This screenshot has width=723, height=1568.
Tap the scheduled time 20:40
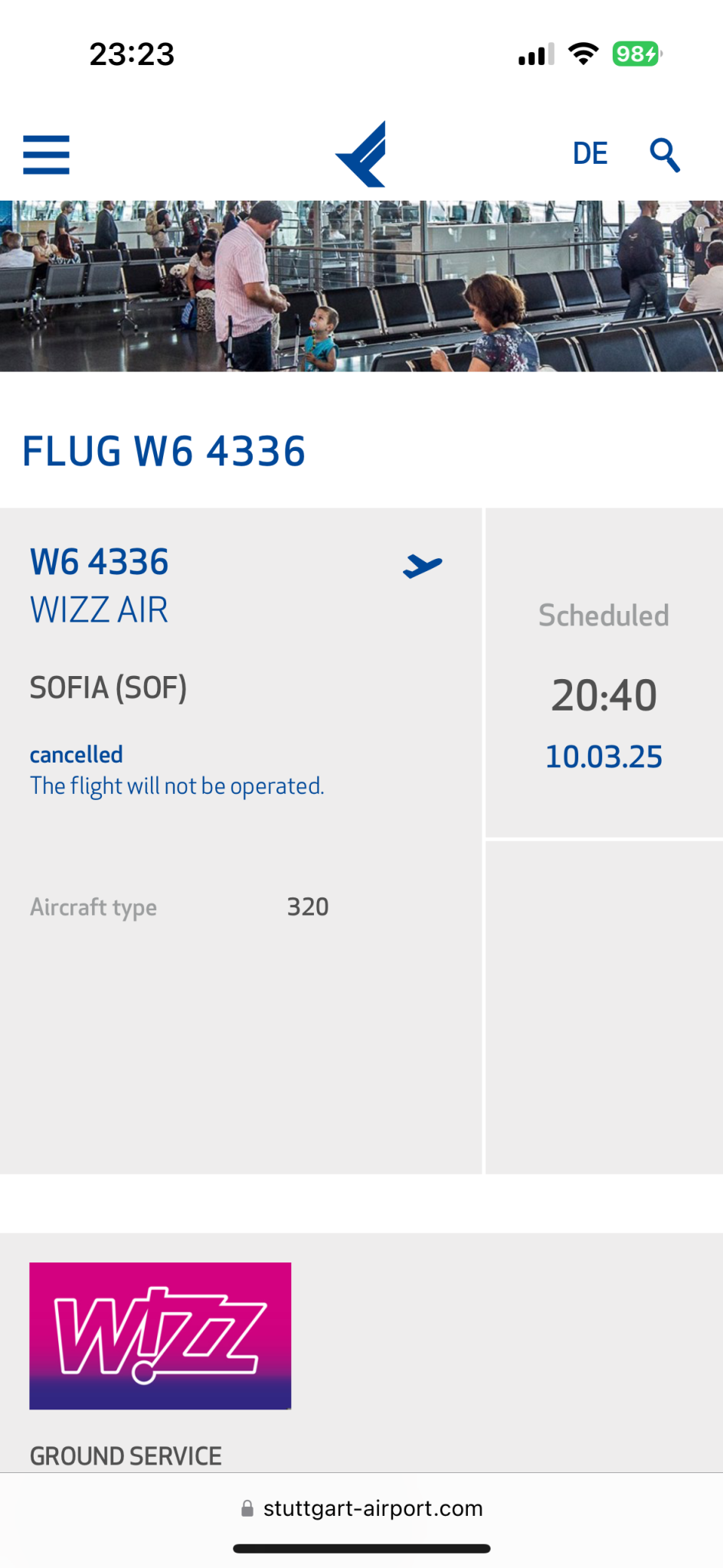click(604, 695)
